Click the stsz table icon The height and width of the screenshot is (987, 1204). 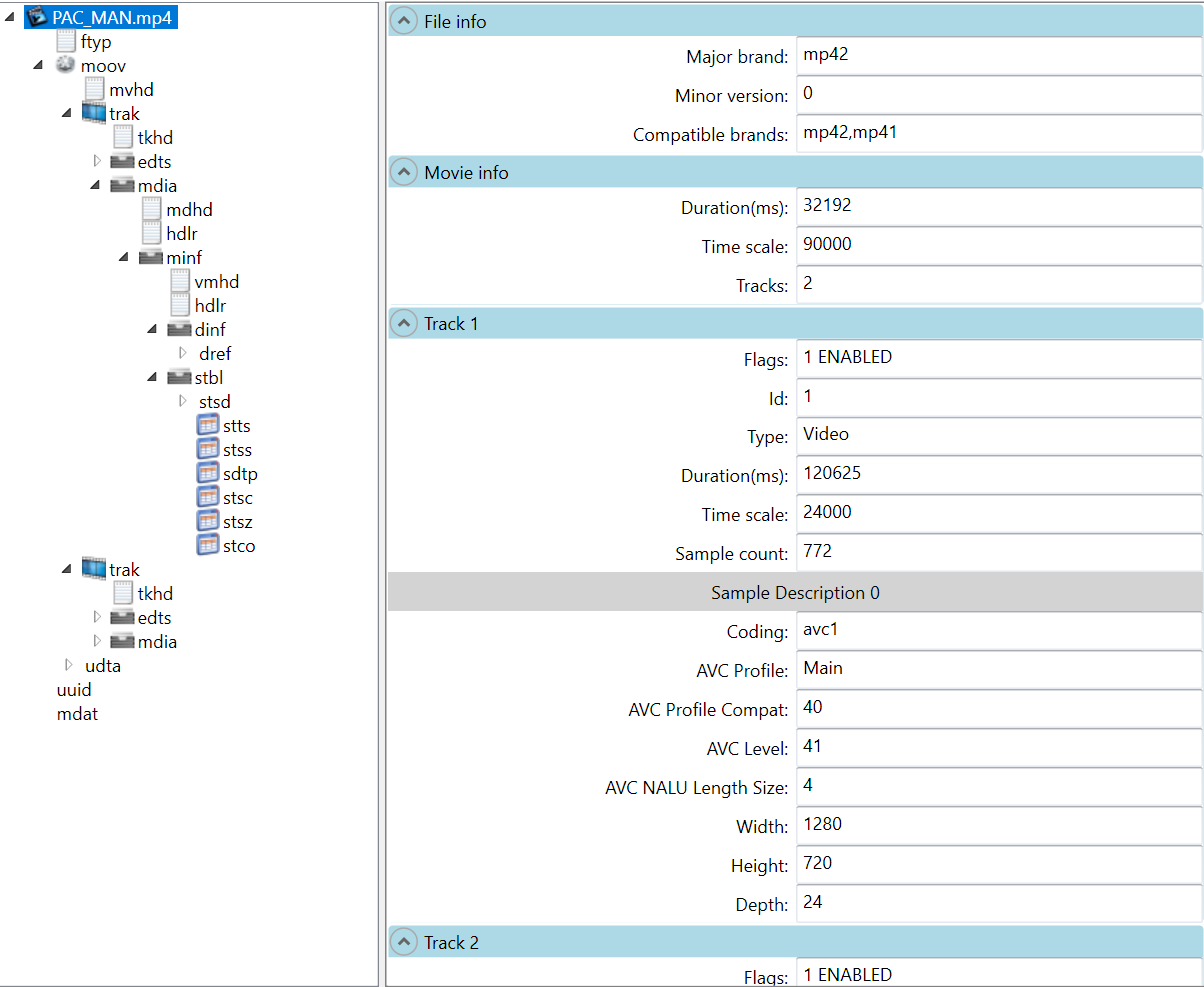pos(208,521)
